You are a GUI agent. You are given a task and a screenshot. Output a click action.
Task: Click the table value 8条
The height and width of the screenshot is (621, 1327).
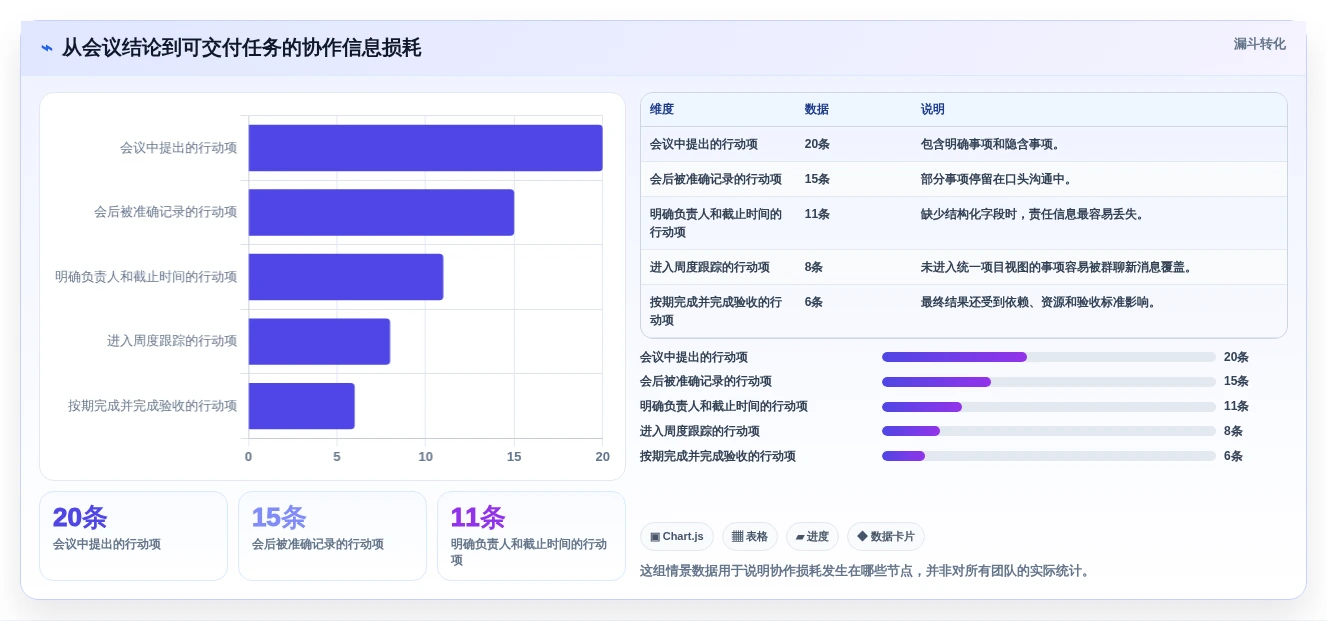click(x=813, y=267)
